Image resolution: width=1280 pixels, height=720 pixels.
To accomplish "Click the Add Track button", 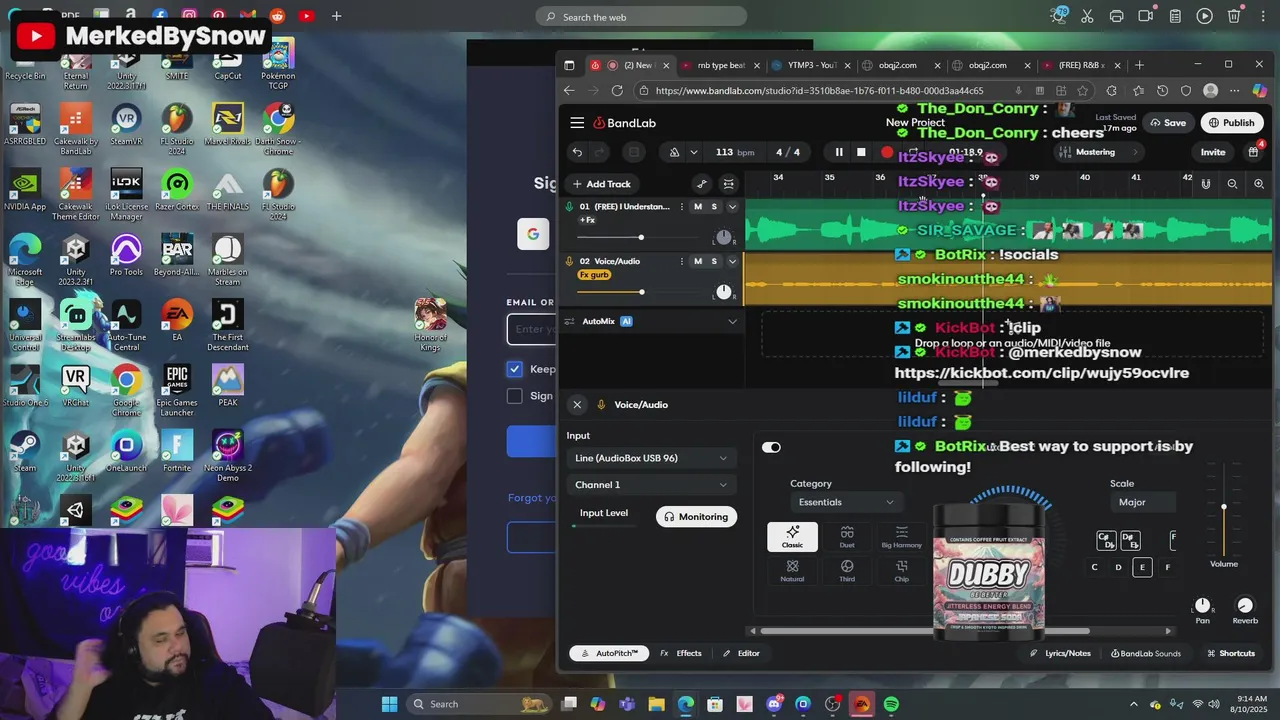I will [x=601, y=184].
